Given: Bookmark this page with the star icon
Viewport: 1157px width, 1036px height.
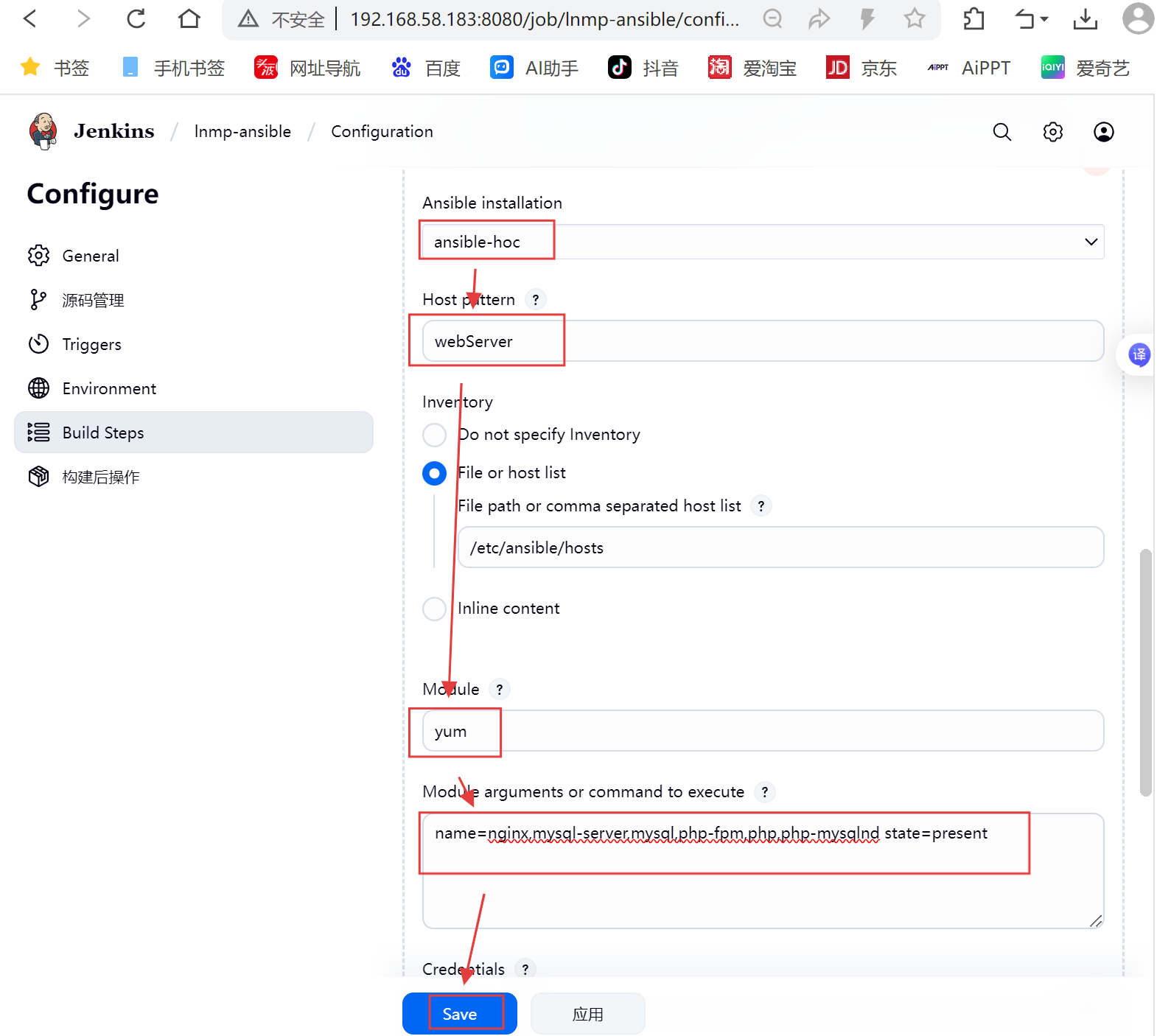Looking at the screenshot, I should (915, 18).
